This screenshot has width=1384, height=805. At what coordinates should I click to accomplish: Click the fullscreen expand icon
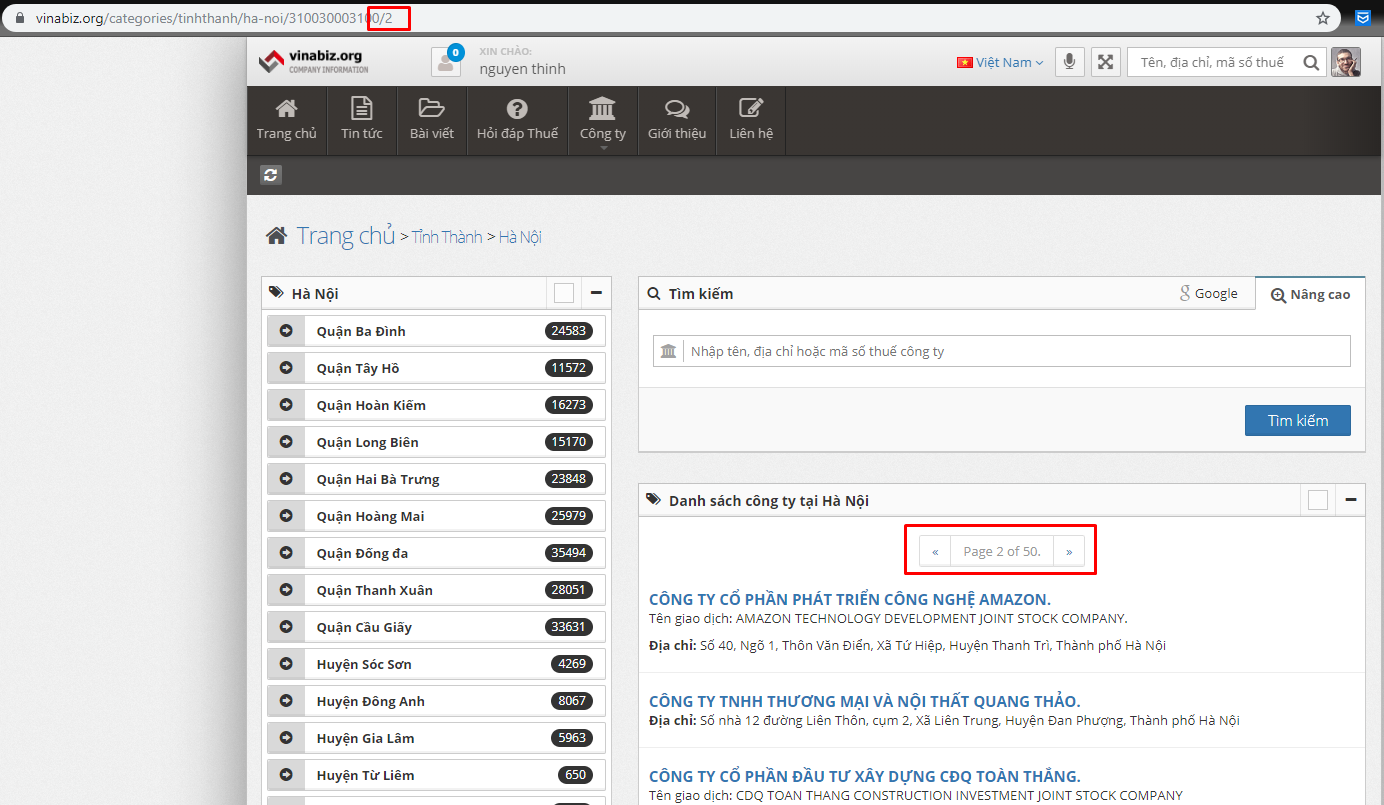tap(1105, 62)
